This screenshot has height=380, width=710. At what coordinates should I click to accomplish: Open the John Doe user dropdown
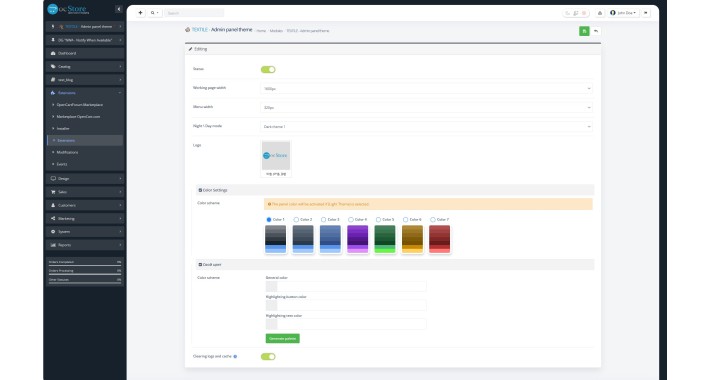point(624,13)
